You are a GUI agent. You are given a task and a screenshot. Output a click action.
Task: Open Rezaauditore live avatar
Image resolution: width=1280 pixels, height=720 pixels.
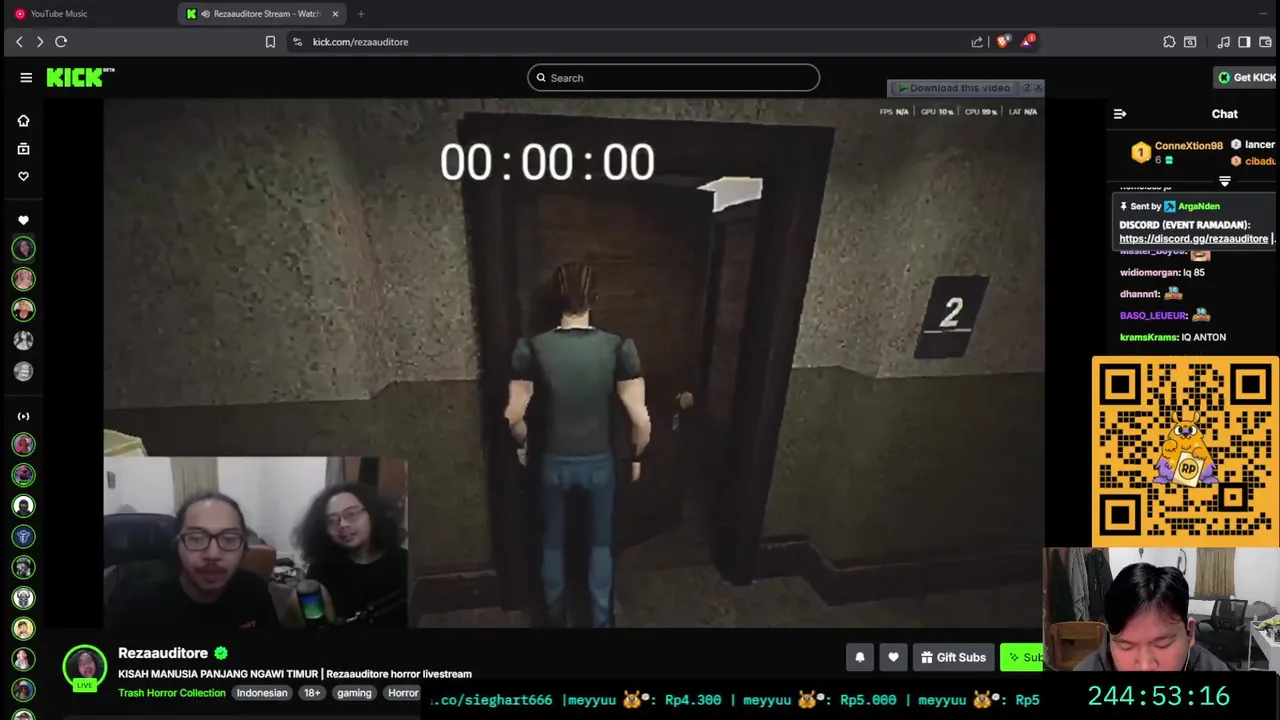tap(85, 667)
